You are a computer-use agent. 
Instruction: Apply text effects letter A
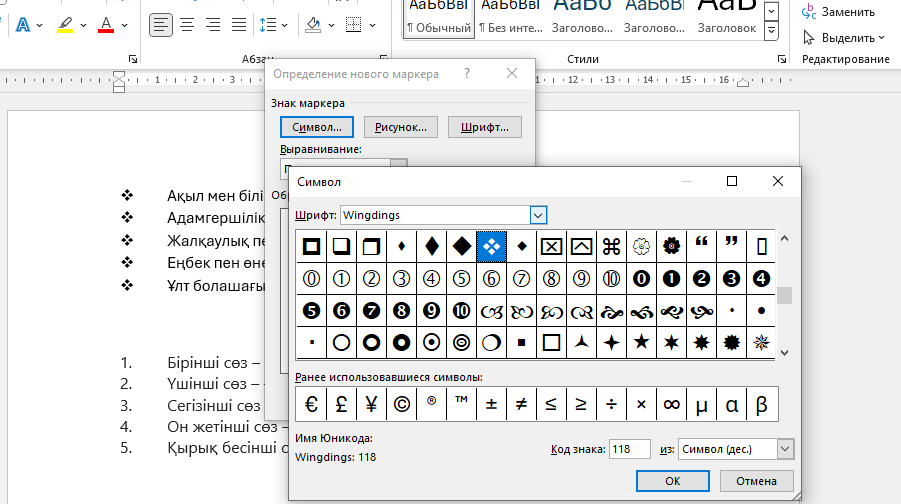(23, 25)
